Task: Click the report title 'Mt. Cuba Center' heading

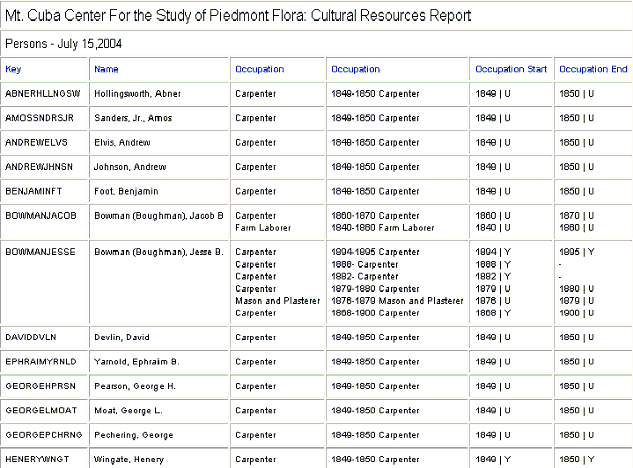Action: 238,15
